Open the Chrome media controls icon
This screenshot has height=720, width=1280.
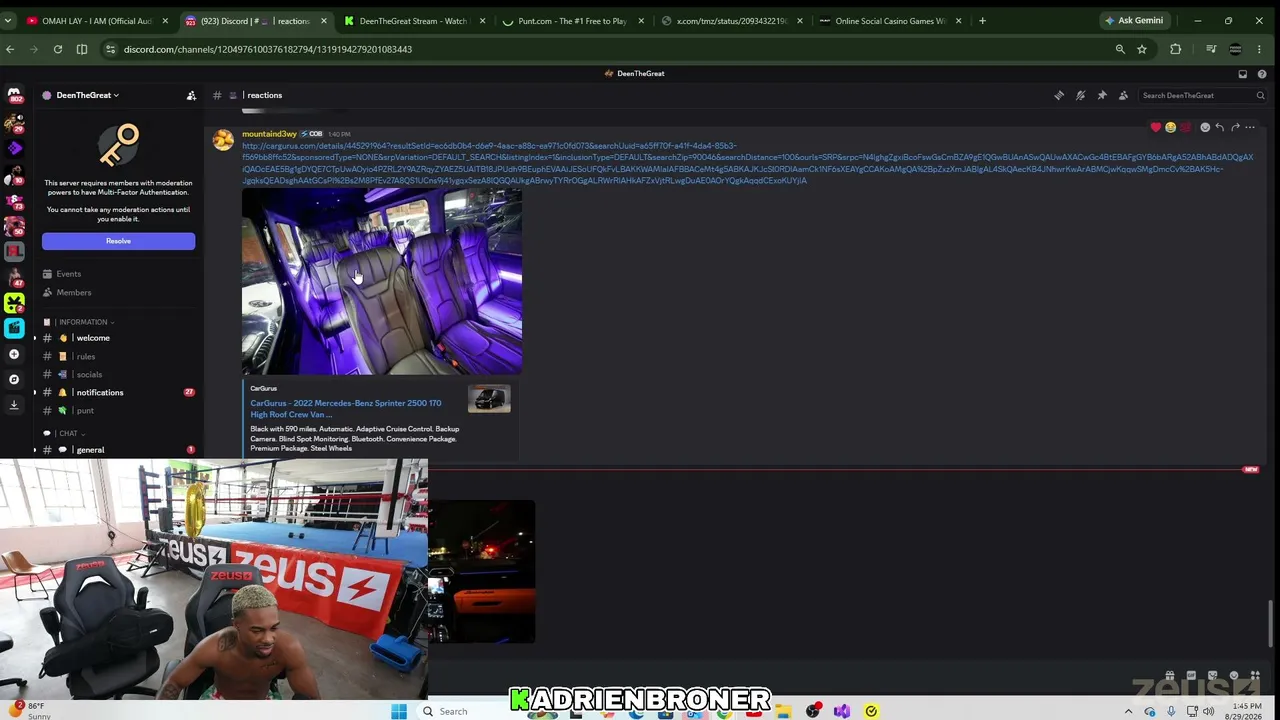tap(1211, 49)
